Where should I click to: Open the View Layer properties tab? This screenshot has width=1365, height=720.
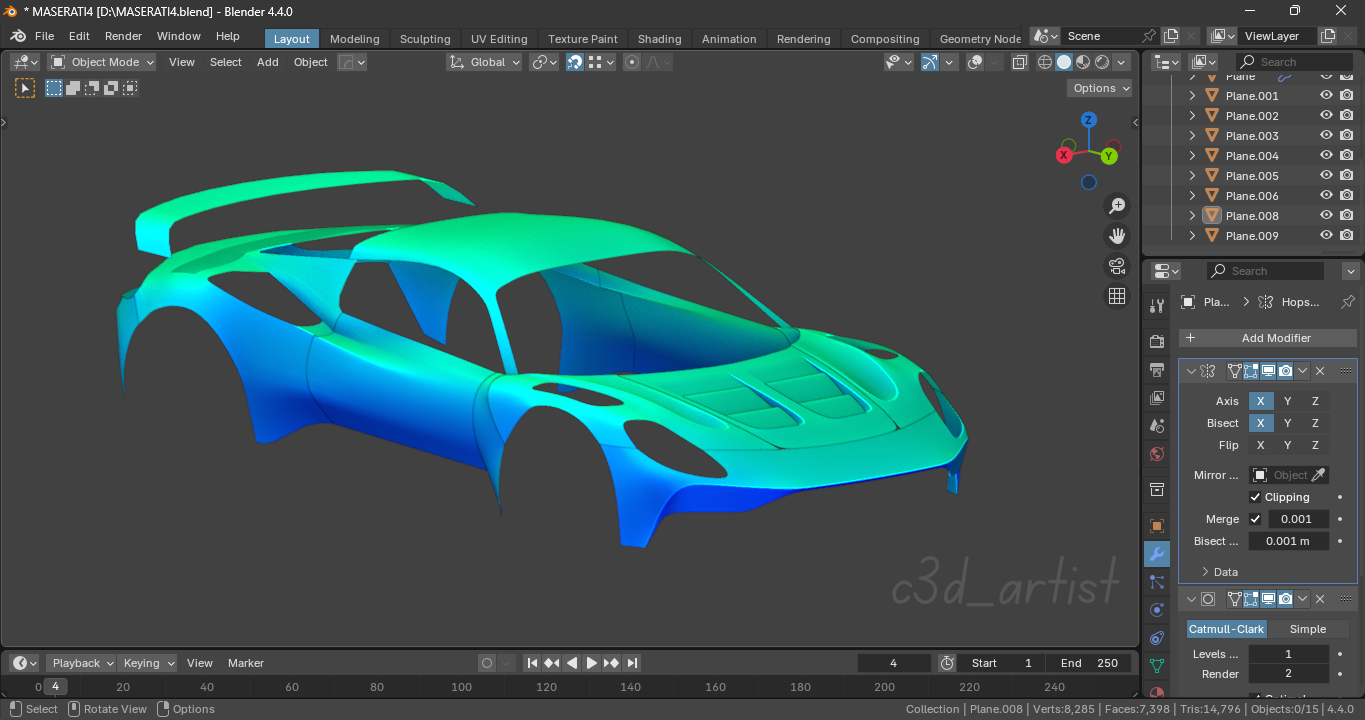pyautogui.click(x=1157, y=397)
